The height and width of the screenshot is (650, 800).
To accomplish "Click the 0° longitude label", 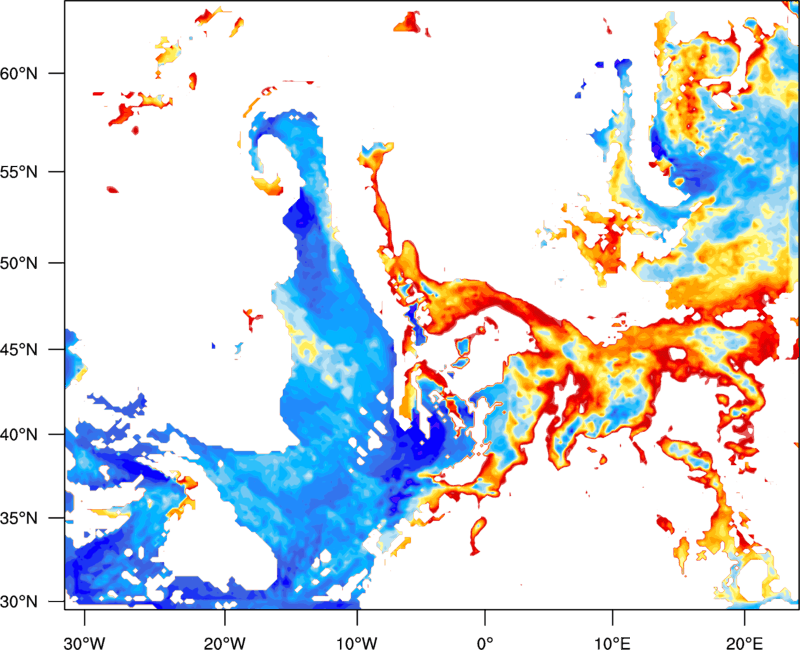I will click(x=485, y=643).
